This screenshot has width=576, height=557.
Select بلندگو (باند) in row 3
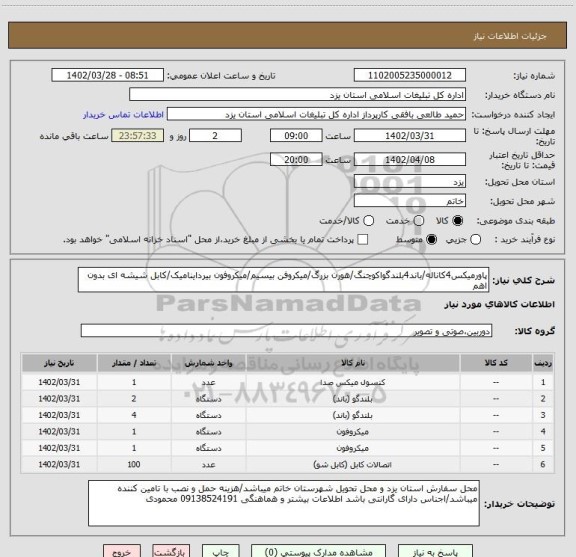[352, 415]
